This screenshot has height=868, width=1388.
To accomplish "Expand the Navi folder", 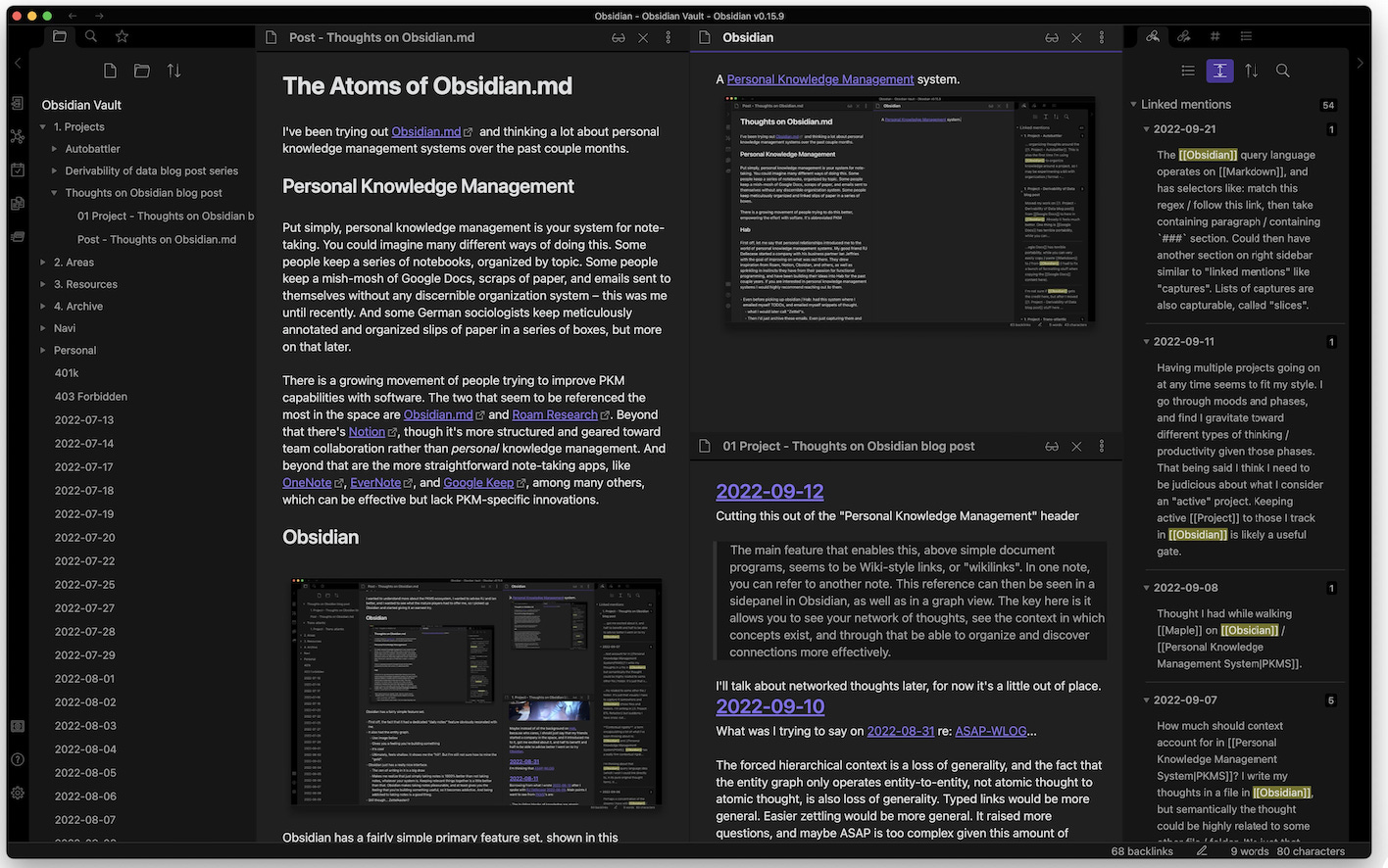I will [43, 328].
